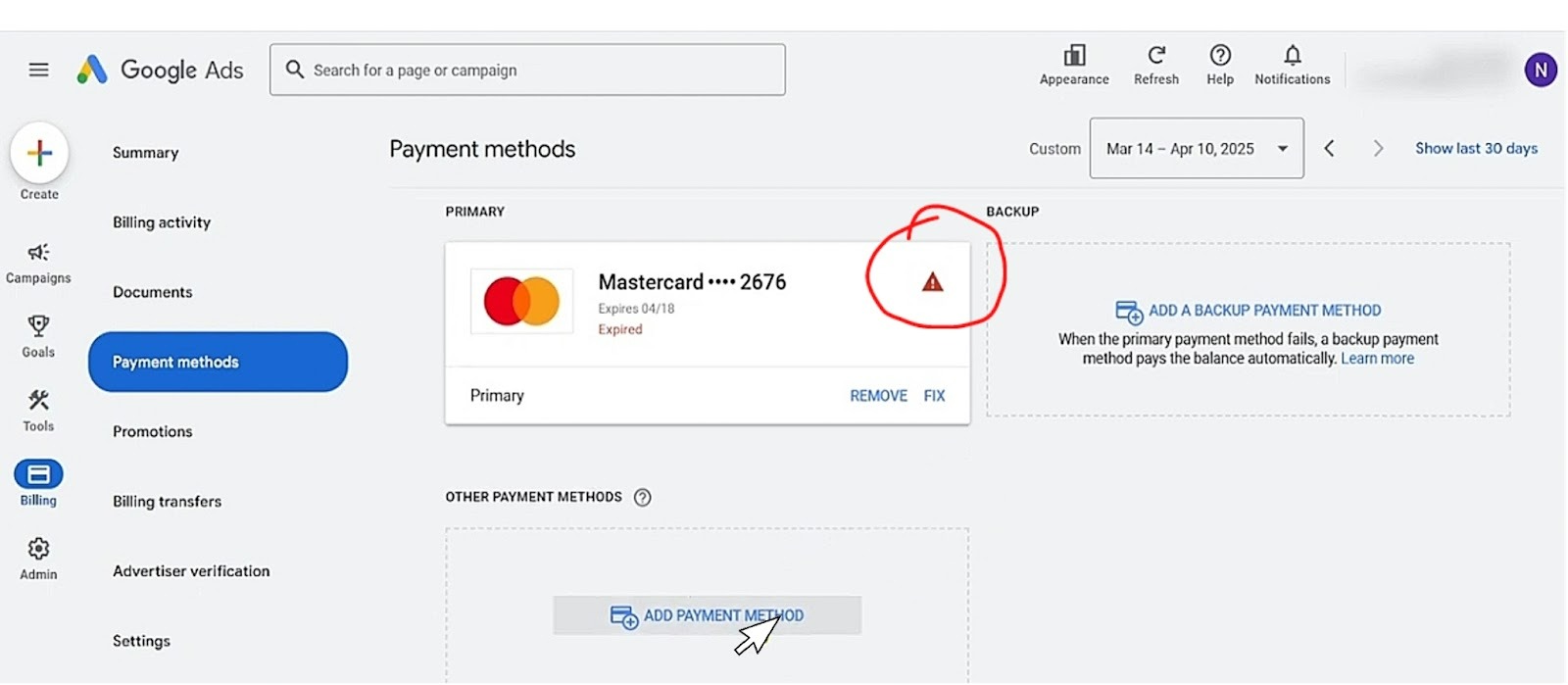This screenshot has height=685, width=1568.
Task: Open Goals trophy icon
Action: (x=38, y=326)
